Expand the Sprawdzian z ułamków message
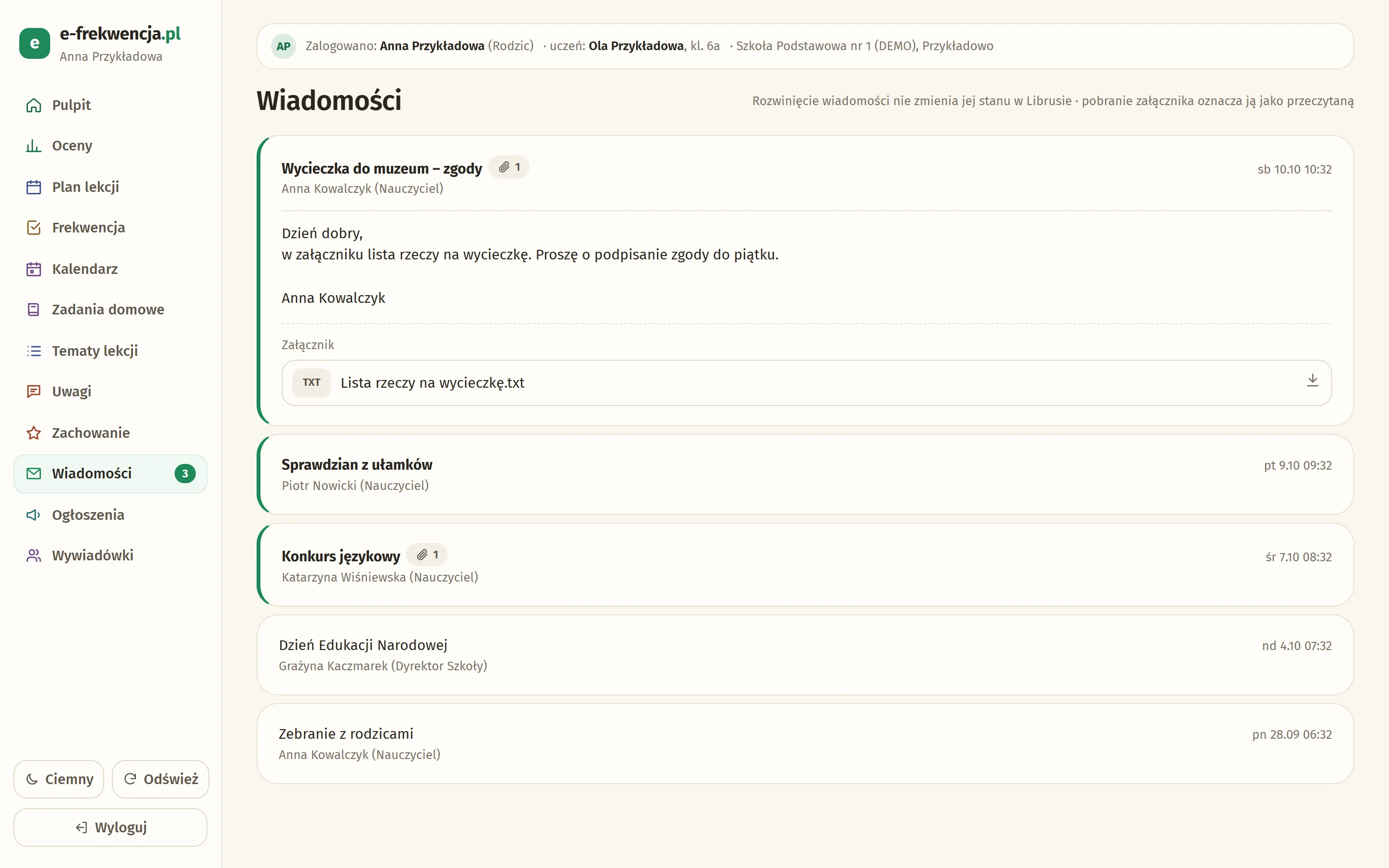 pos(805,475)
